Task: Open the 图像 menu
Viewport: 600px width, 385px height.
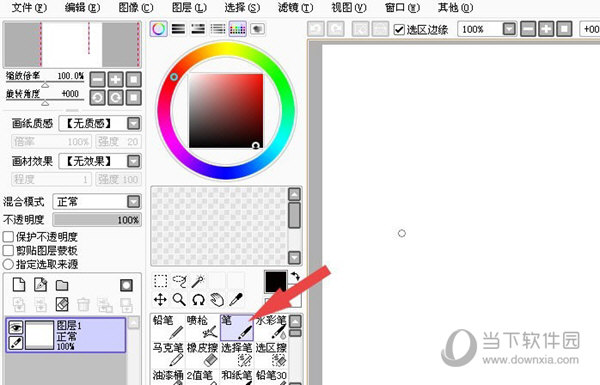Action: [135, 7]
